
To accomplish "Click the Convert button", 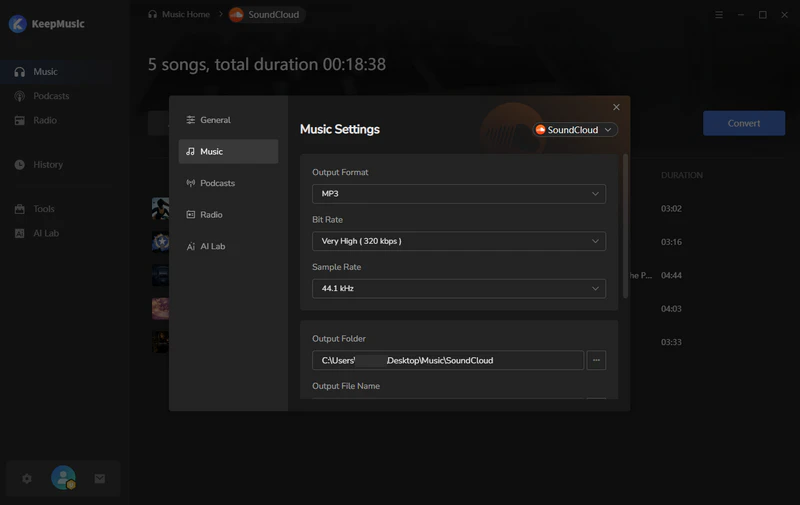I will click(744, 123).
